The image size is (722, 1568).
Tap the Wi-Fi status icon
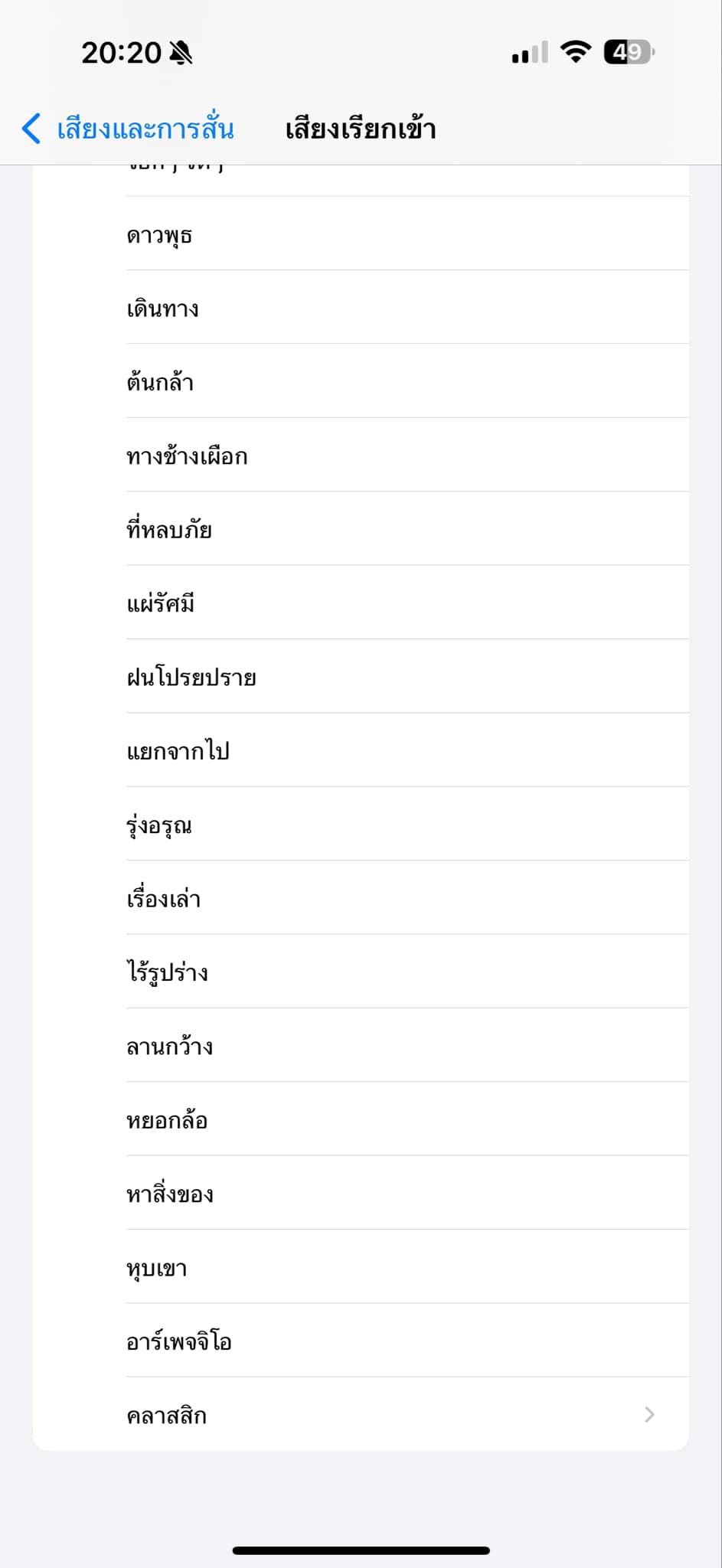point(575,52)
